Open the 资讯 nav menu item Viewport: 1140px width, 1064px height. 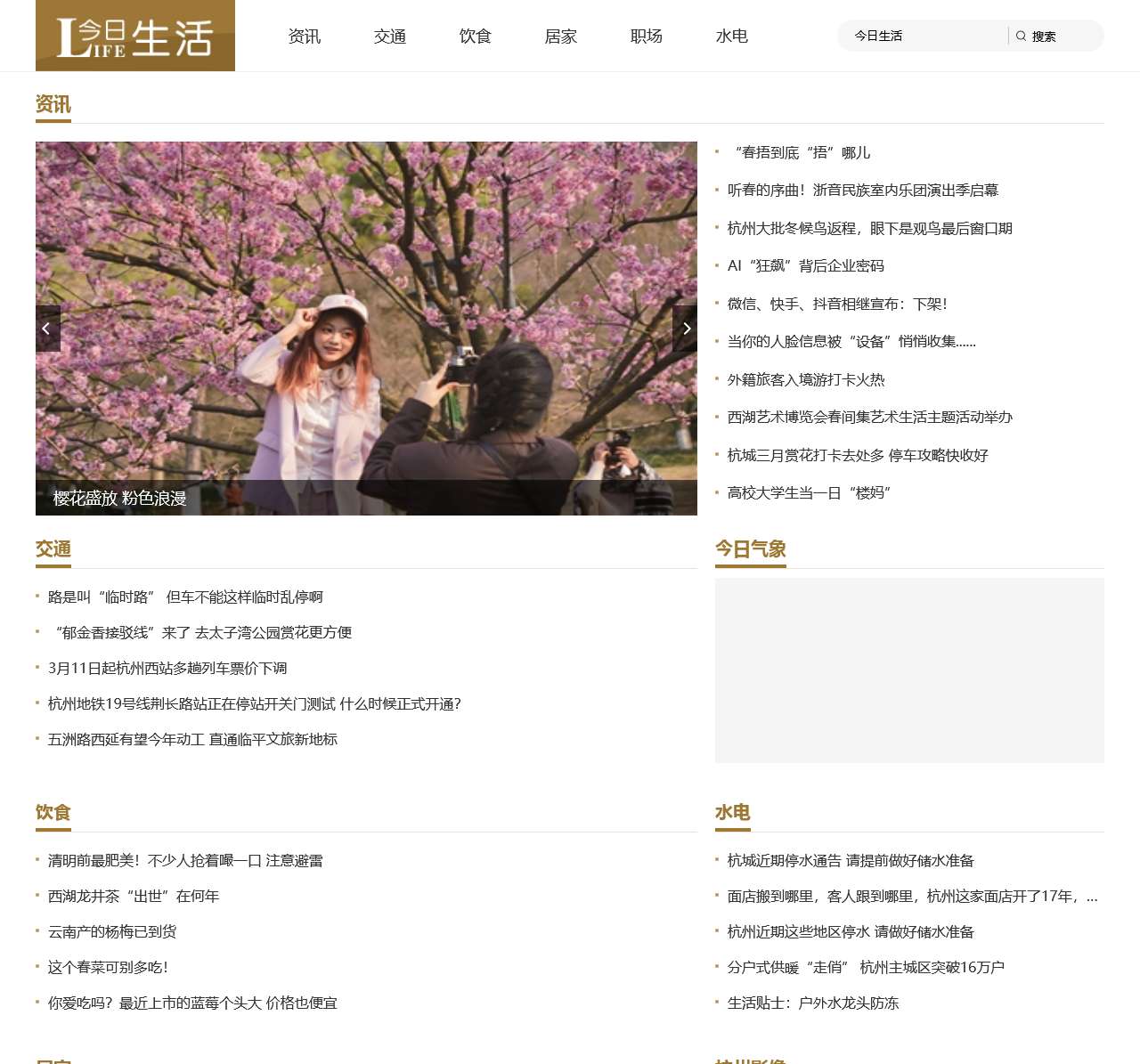[305, 37]
